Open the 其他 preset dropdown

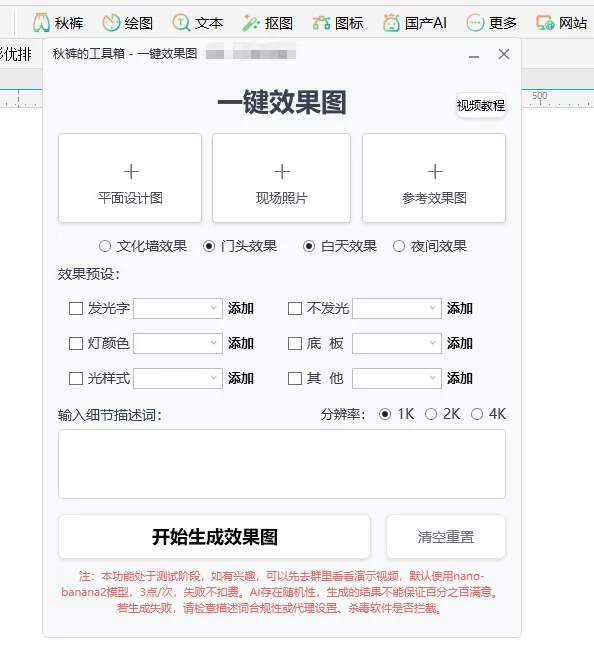397,379
